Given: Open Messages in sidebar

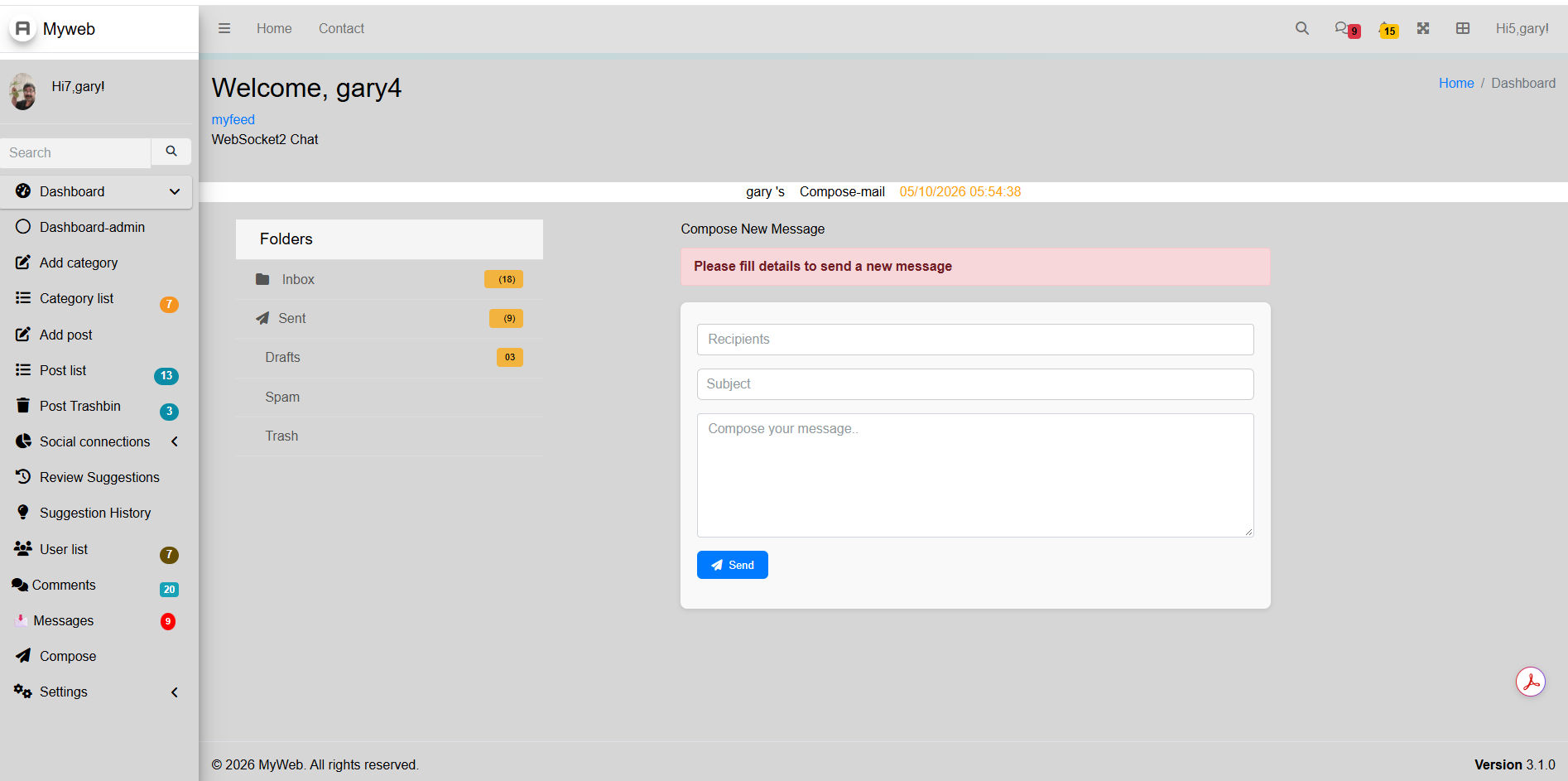Looking at the screenshot, I should tap(96, 620).
